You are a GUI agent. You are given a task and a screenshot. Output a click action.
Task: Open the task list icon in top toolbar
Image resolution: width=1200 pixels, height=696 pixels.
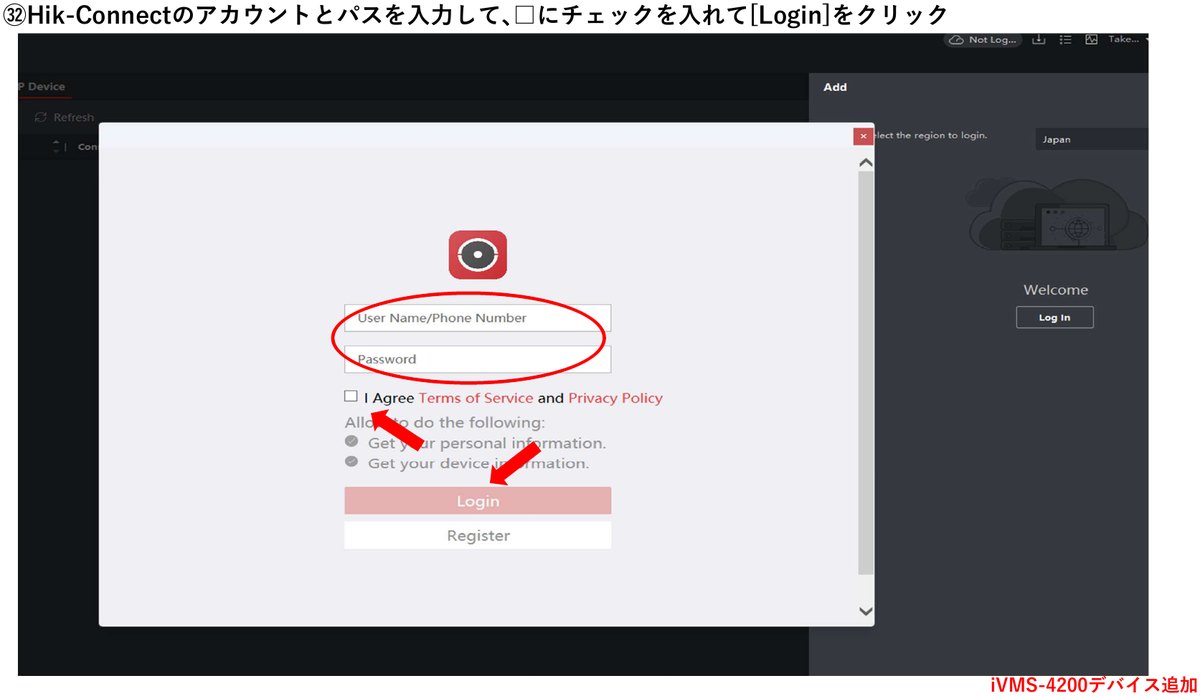(x=1066, y=39)
